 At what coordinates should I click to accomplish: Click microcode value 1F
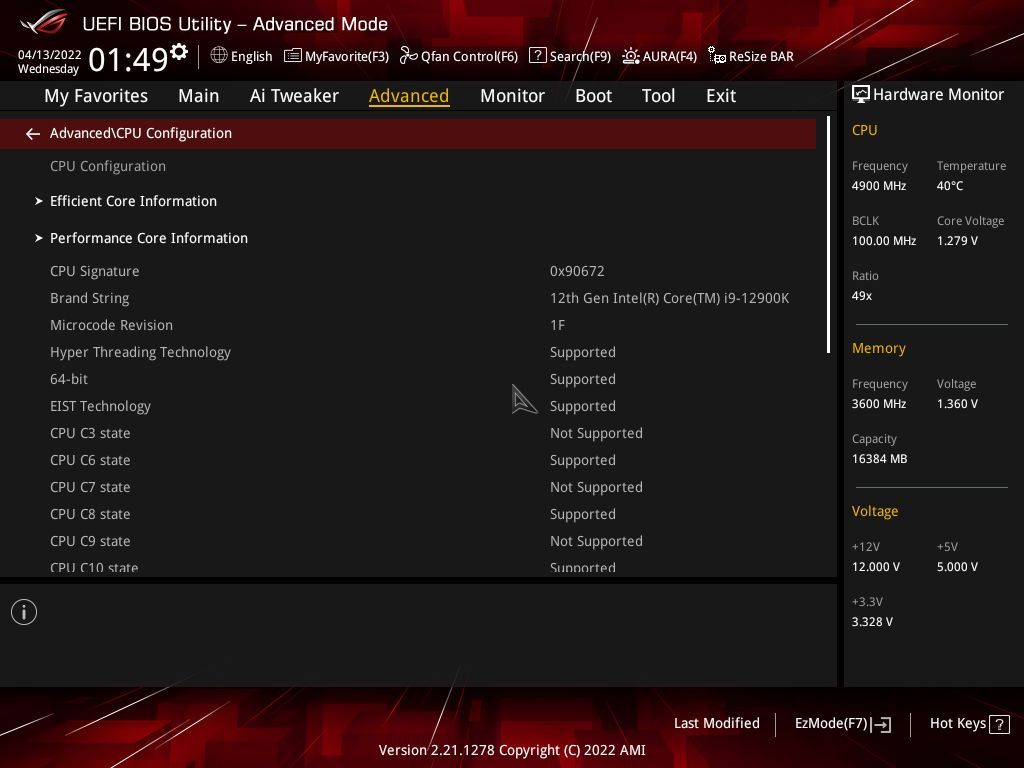(x=558, y=325)
